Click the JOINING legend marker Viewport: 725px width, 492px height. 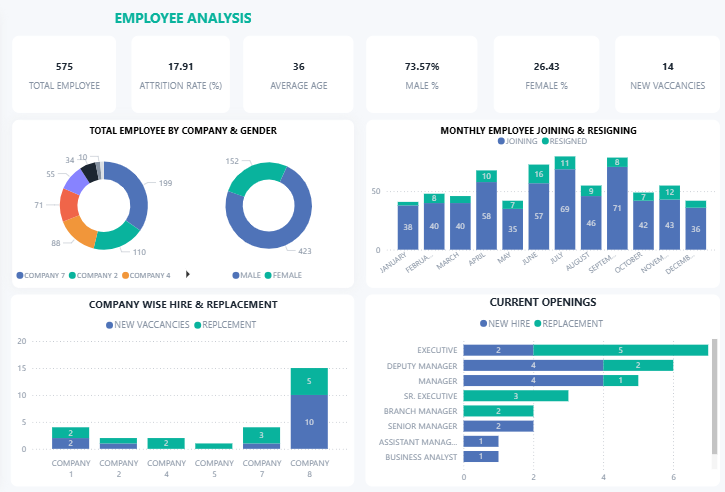pos(500,142)
